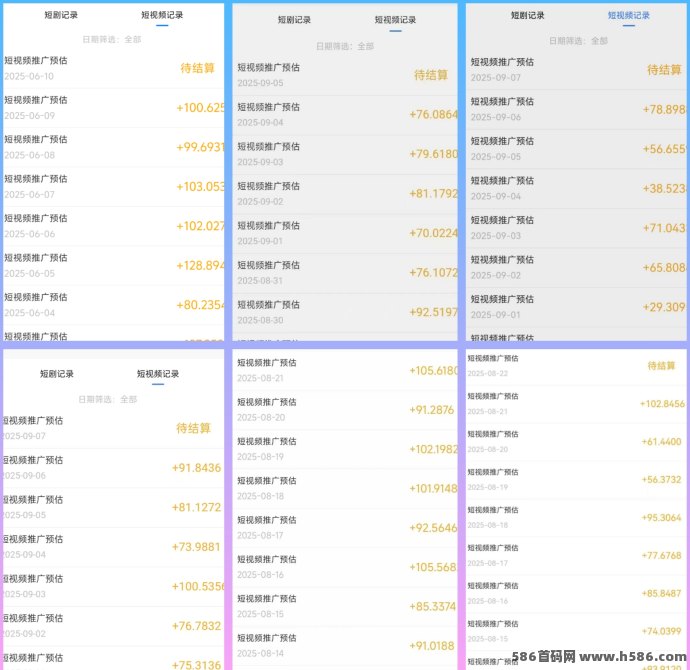This screenshot has width=690, height=670.
Task: Select the amount +65.808
Action: pos(664,267)
